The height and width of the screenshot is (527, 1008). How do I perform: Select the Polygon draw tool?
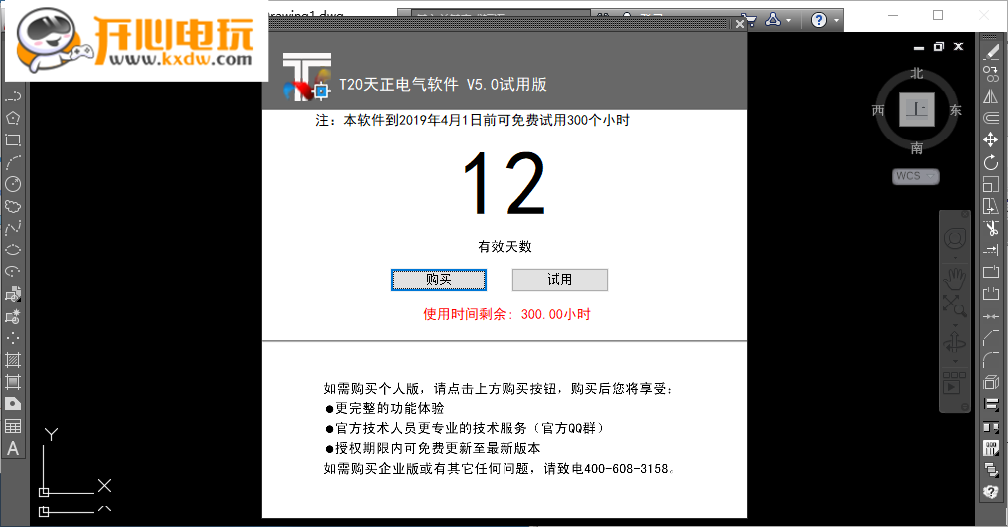click(x=13, y=117)
